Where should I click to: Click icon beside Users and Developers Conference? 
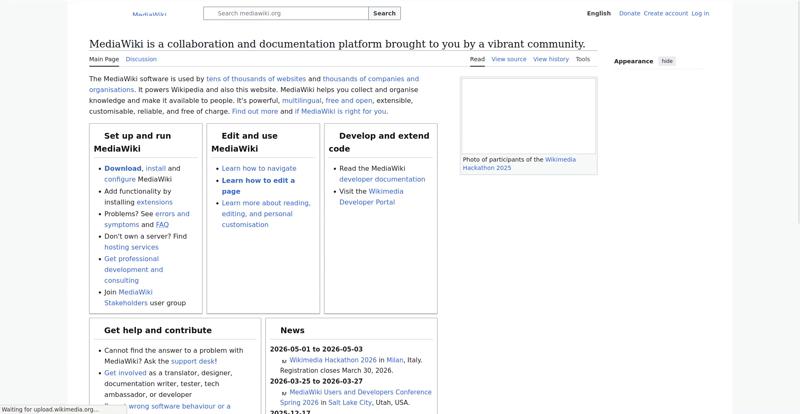[x=284, y=393]
